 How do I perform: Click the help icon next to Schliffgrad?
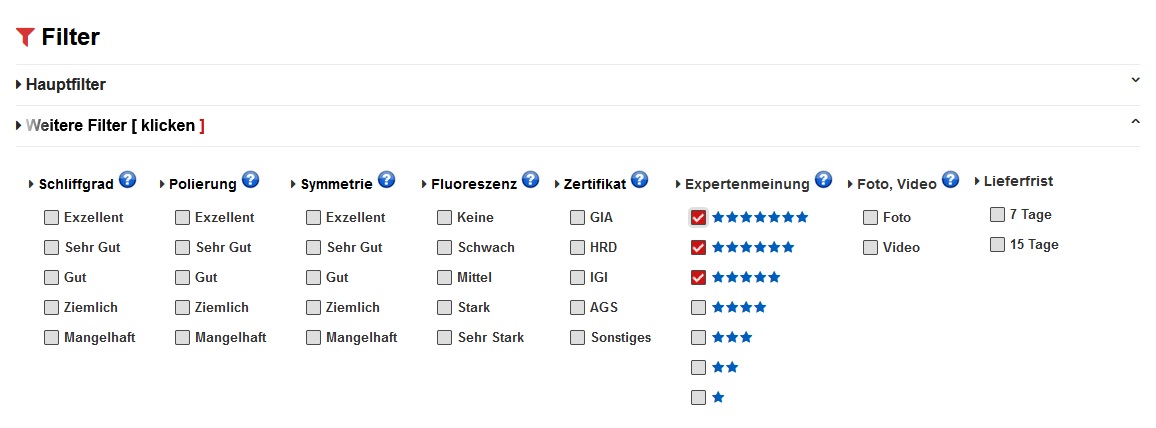pos(127,180)
